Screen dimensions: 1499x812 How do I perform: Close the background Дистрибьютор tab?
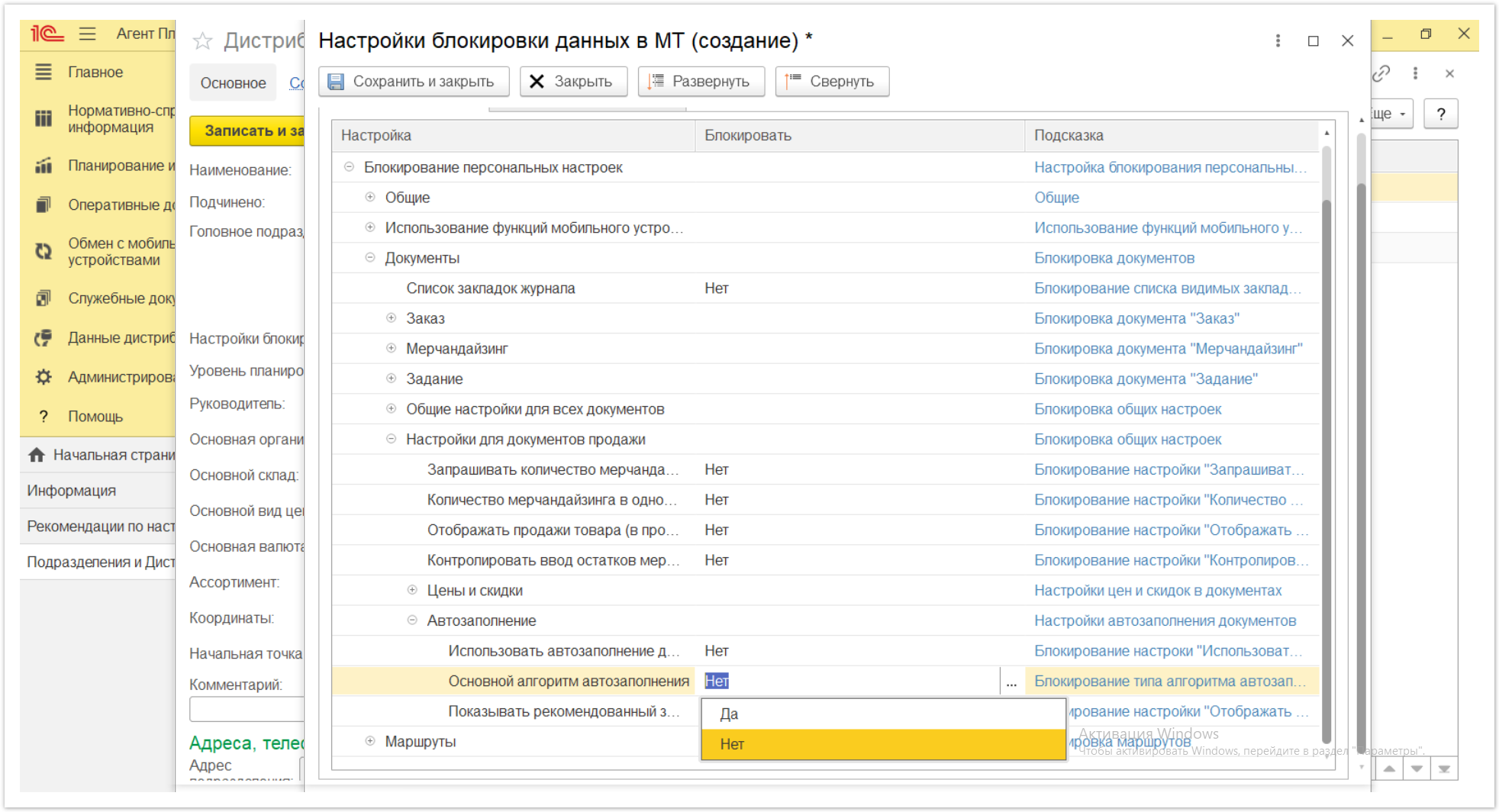pyautogui.click(x=1449, y=73)
